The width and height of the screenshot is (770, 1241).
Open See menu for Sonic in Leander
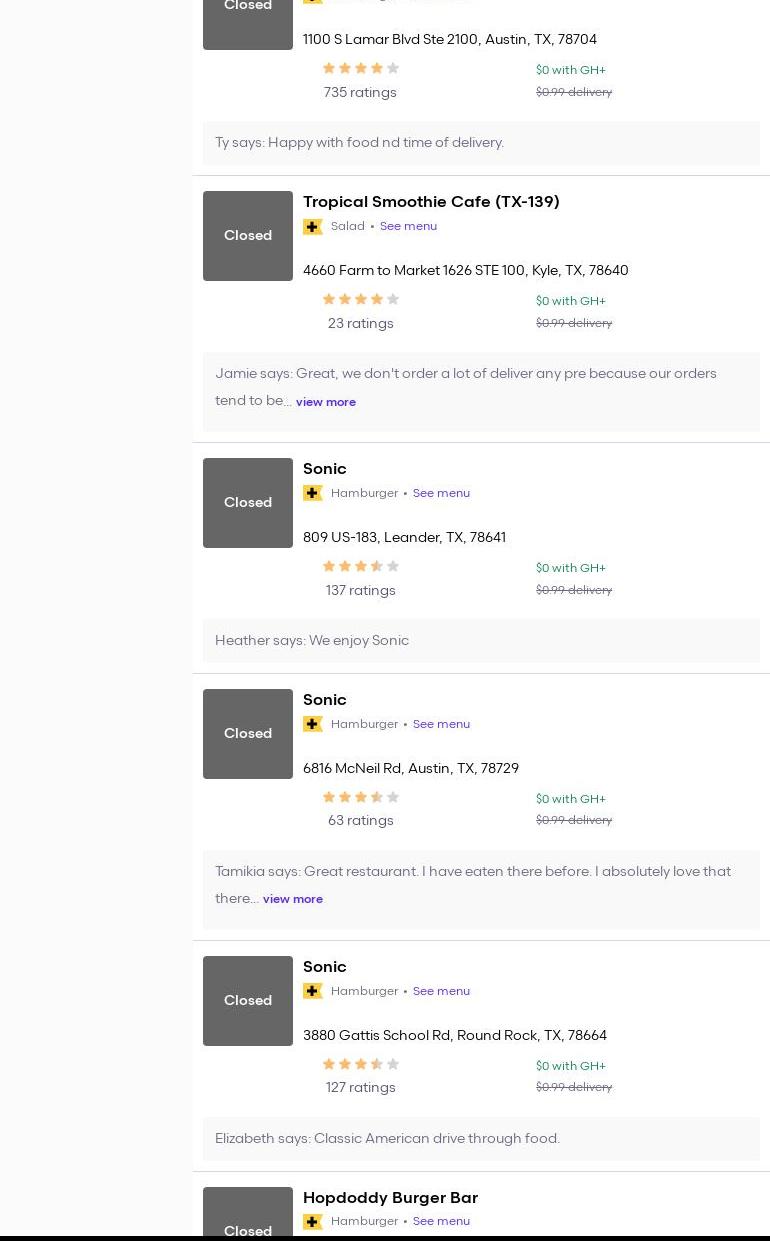(x=441, y=493)
